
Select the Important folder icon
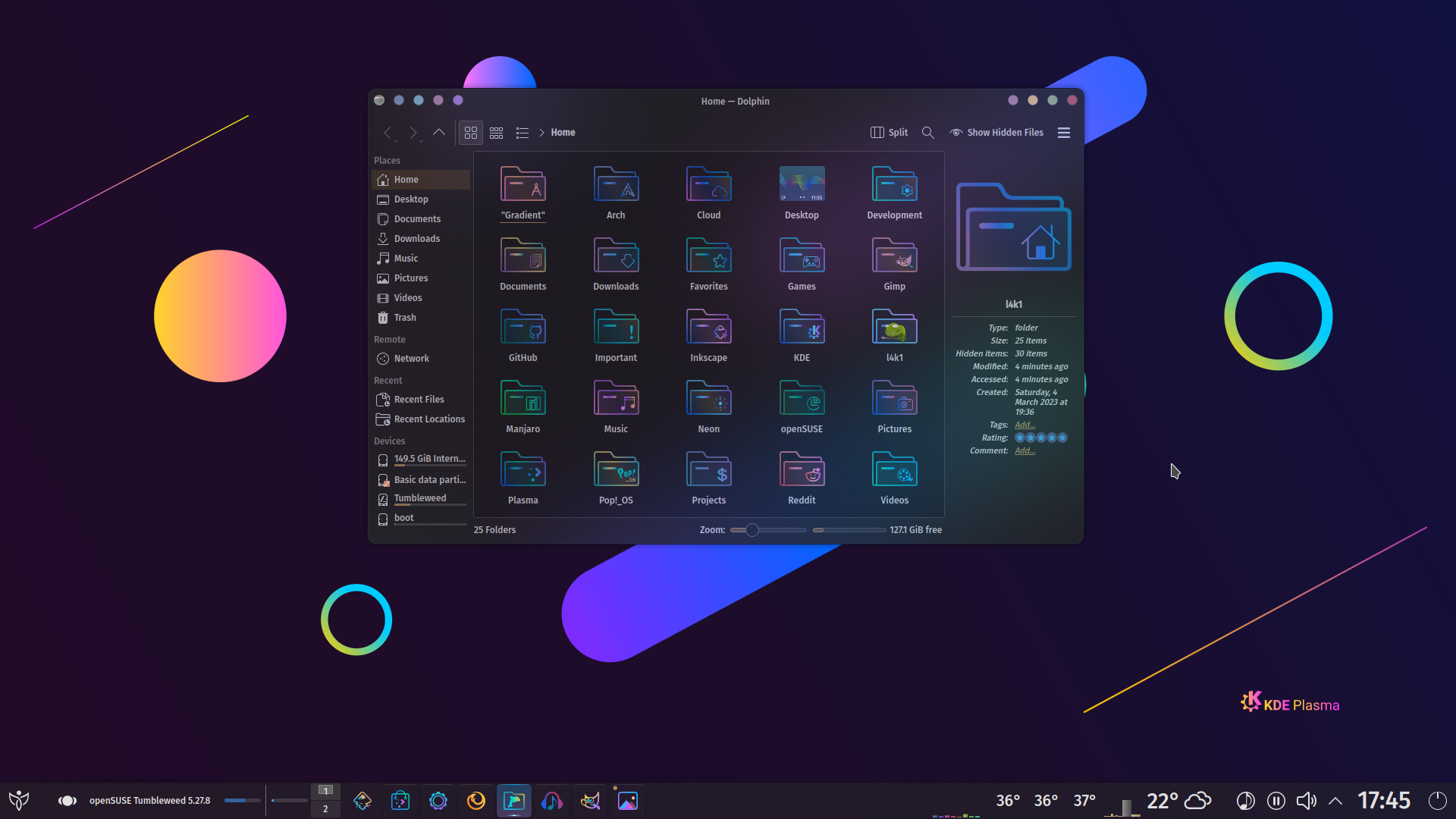click(616, 326)
